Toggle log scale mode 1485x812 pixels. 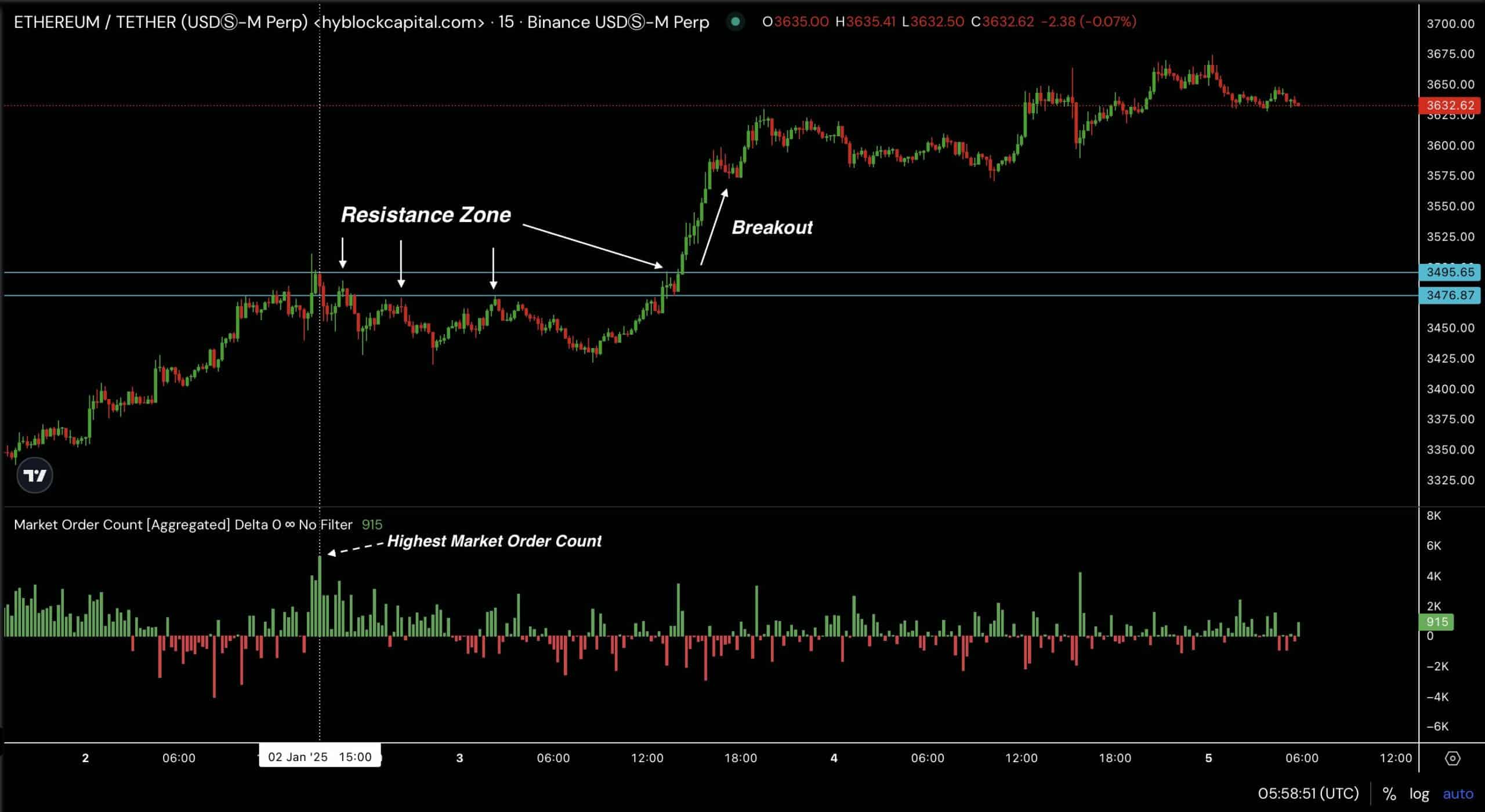(x=1419, y=793)
